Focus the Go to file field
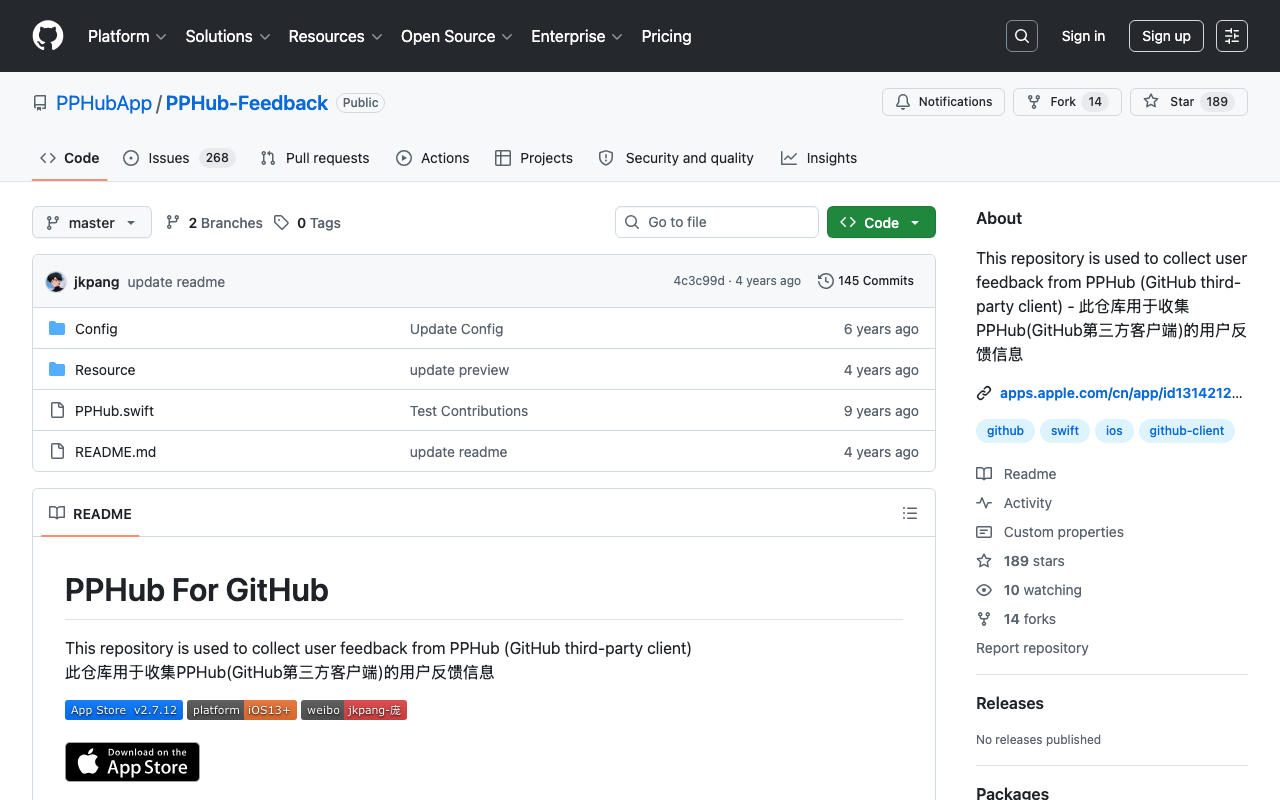The width and height of the screenshot is (1280, 800). (x=717, y=222)
